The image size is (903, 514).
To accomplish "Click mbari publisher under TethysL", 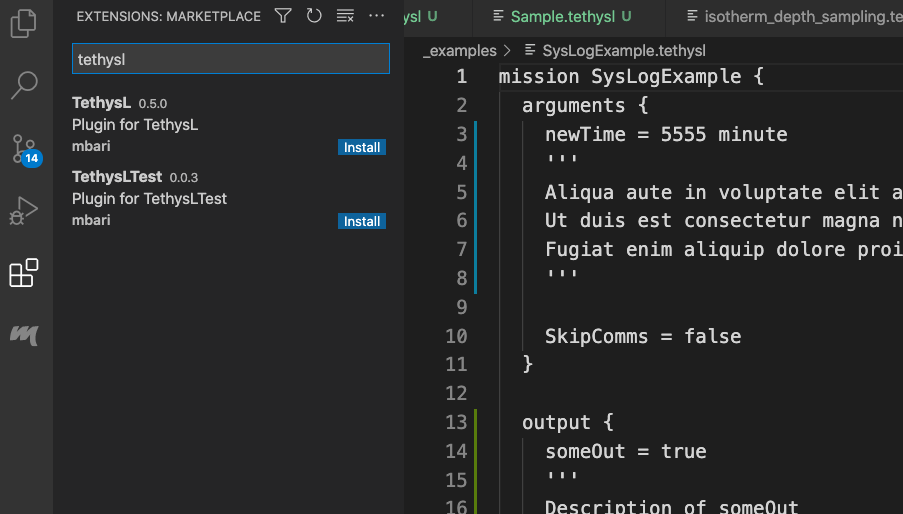I will pyautogui.click(x=91, y=146).
